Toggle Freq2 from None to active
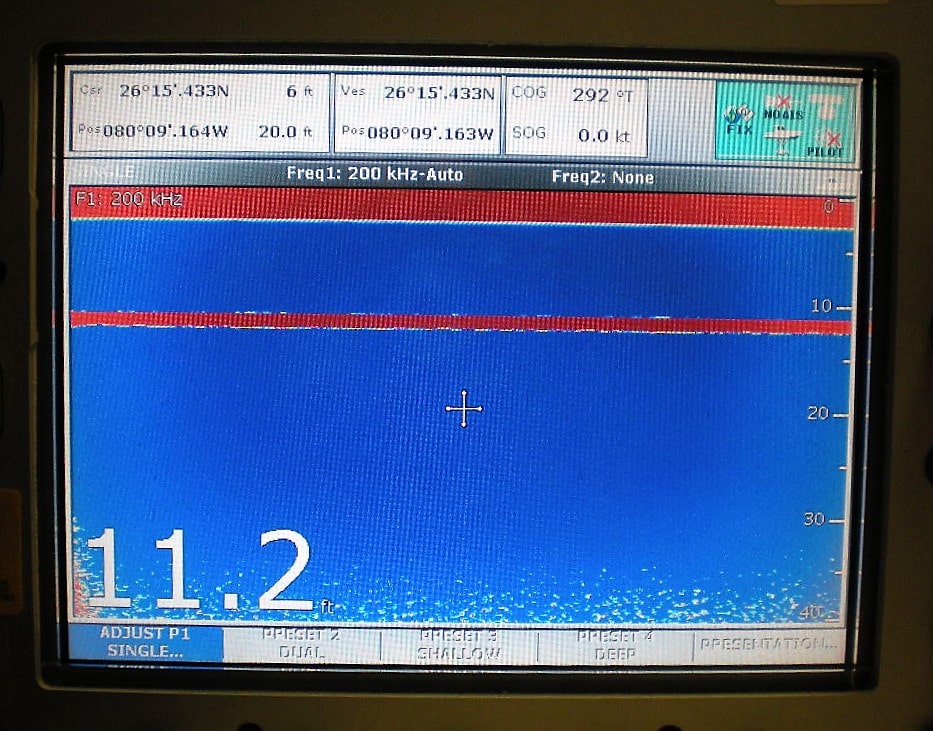 [604, 175]
